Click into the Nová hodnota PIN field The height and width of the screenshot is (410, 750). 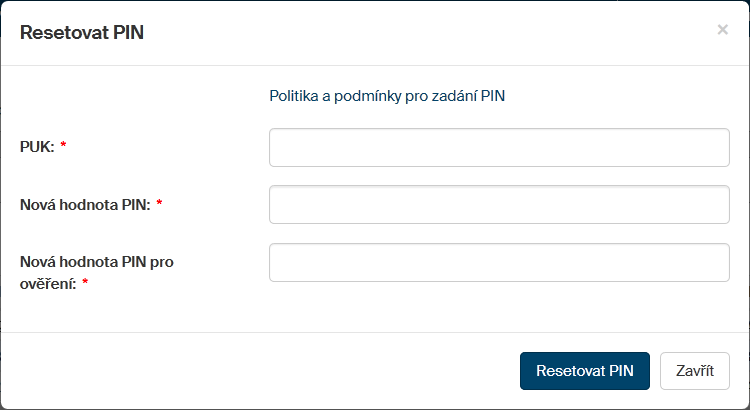point(499,205)
